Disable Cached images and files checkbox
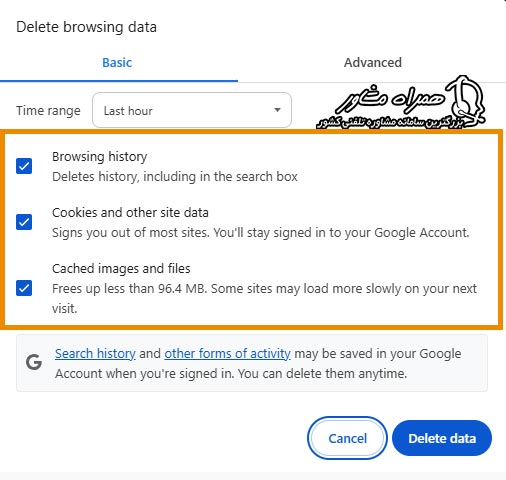The height and width of the screenshot is (480, 506). click(x=24, y=288)
